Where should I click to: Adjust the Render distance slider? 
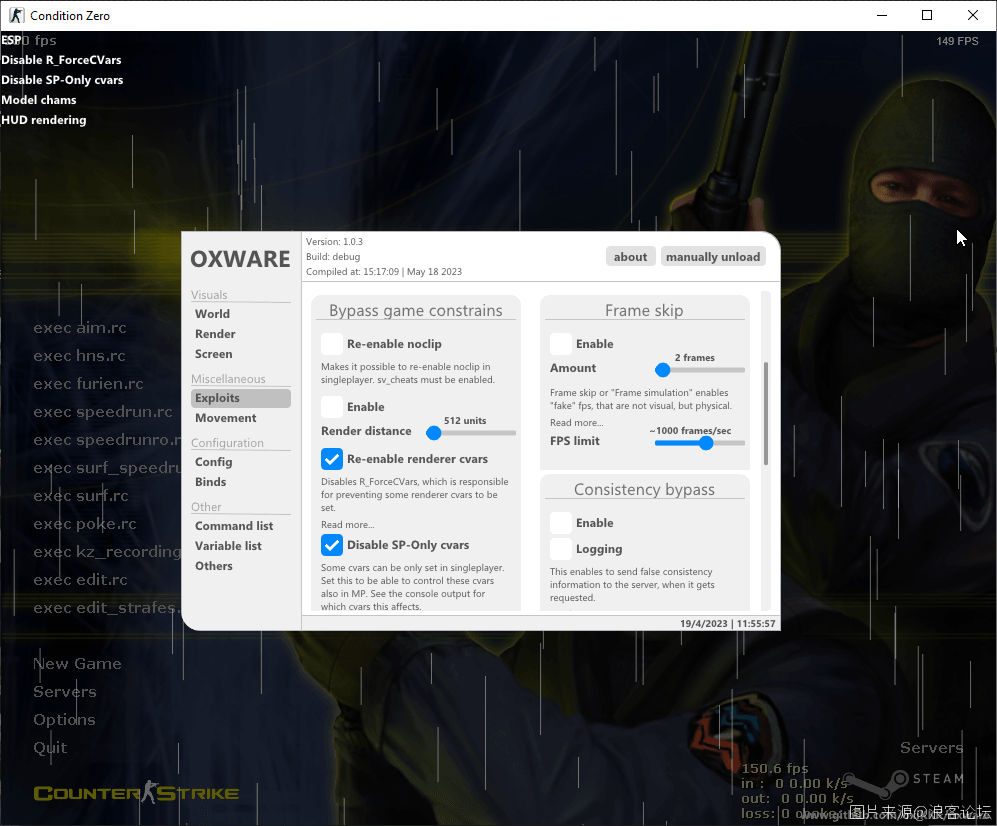click(471, 433)
